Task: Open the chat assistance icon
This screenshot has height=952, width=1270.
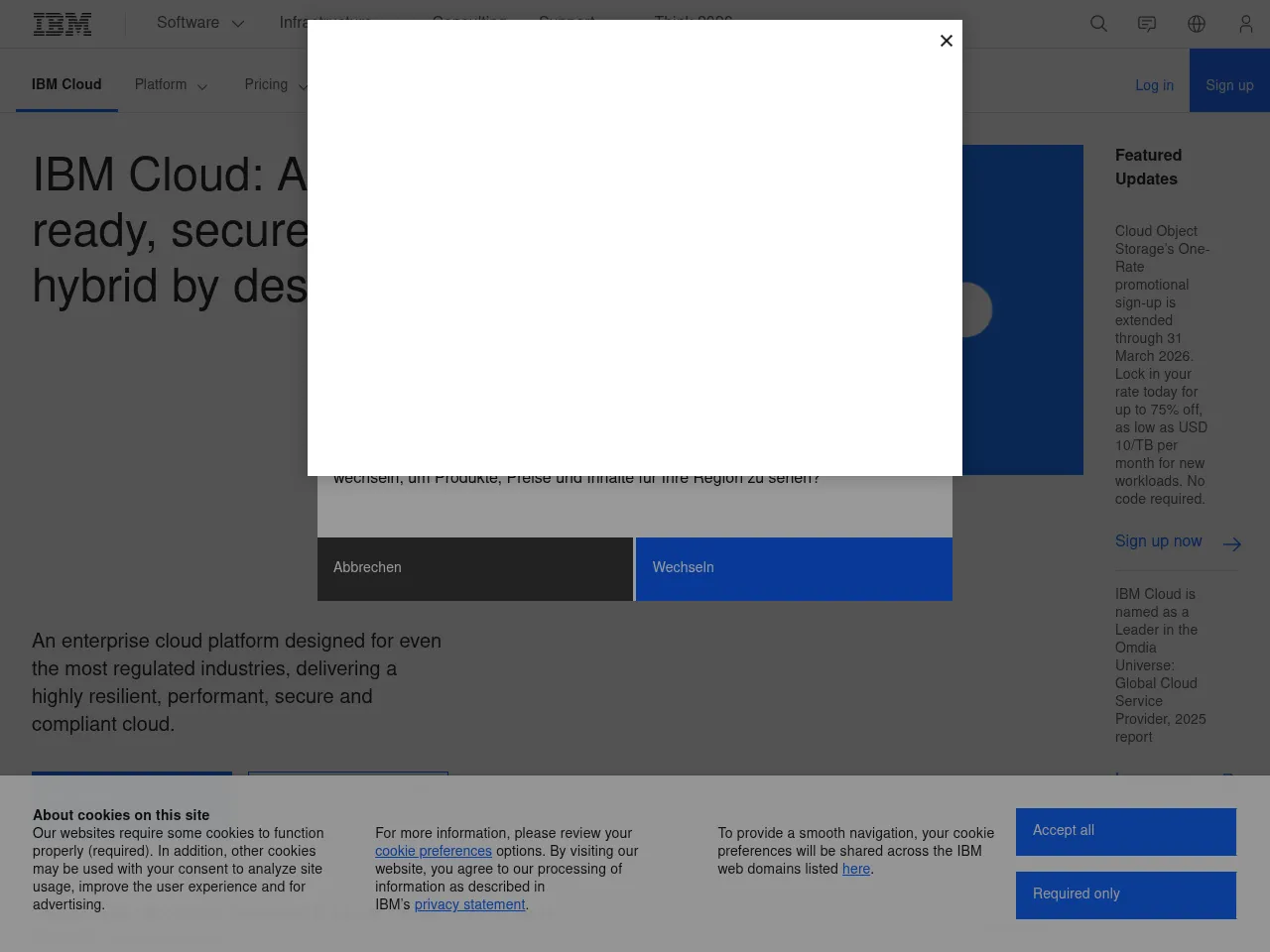Action: click(x=1147, y=24)
